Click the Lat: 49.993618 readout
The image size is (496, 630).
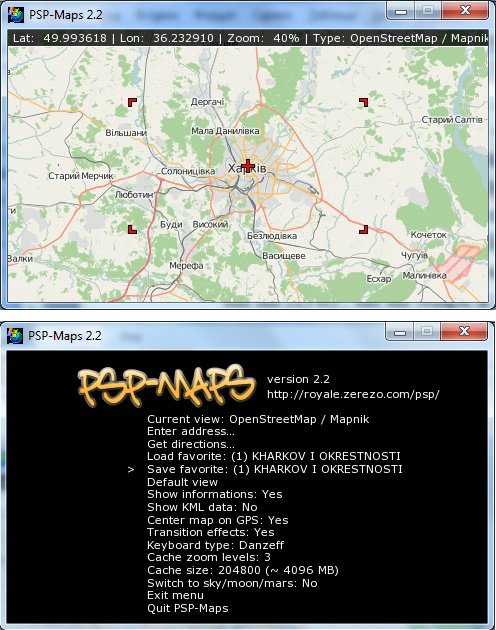(60, 39)
